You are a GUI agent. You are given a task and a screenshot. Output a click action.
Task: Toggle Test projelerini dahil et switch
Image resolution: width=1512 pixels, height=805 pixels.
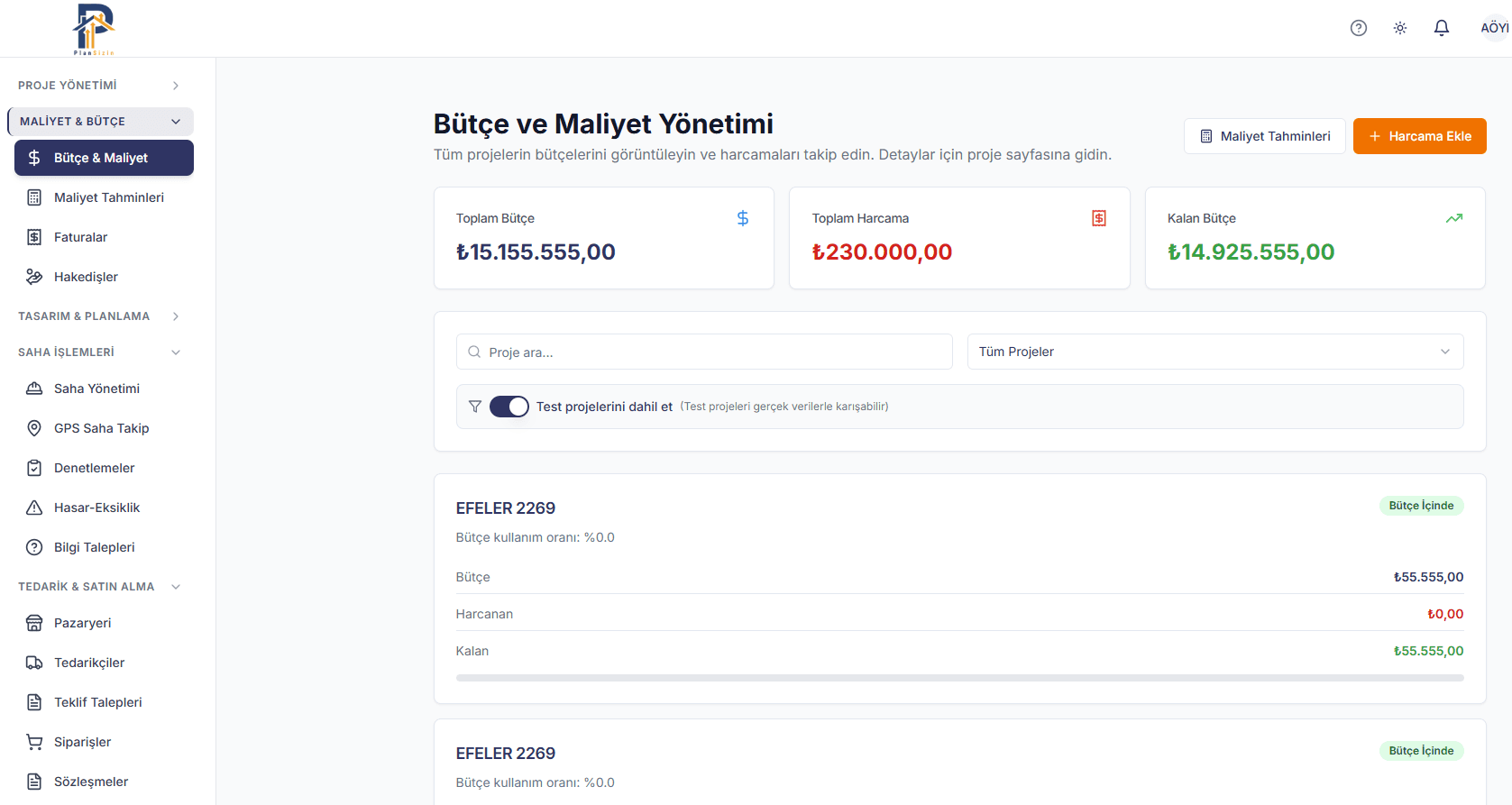[x=509, y=407]
